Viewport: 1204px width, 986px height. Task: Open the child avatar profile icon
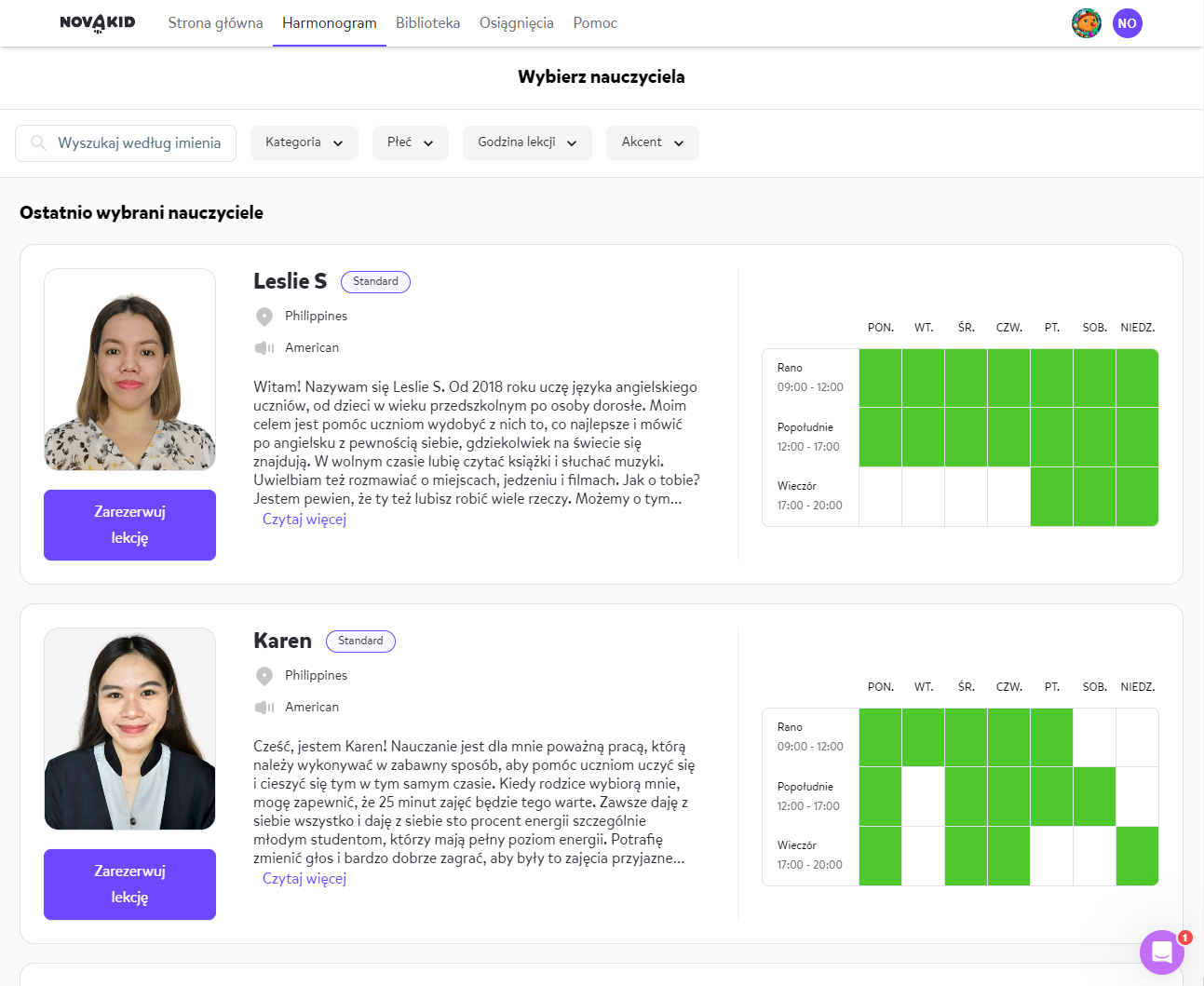coord(1087,23)
